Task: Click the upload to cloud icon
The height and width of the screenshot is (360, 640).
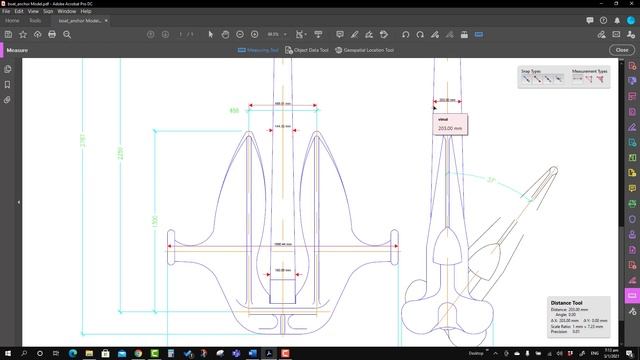Action: coord(38,35)
